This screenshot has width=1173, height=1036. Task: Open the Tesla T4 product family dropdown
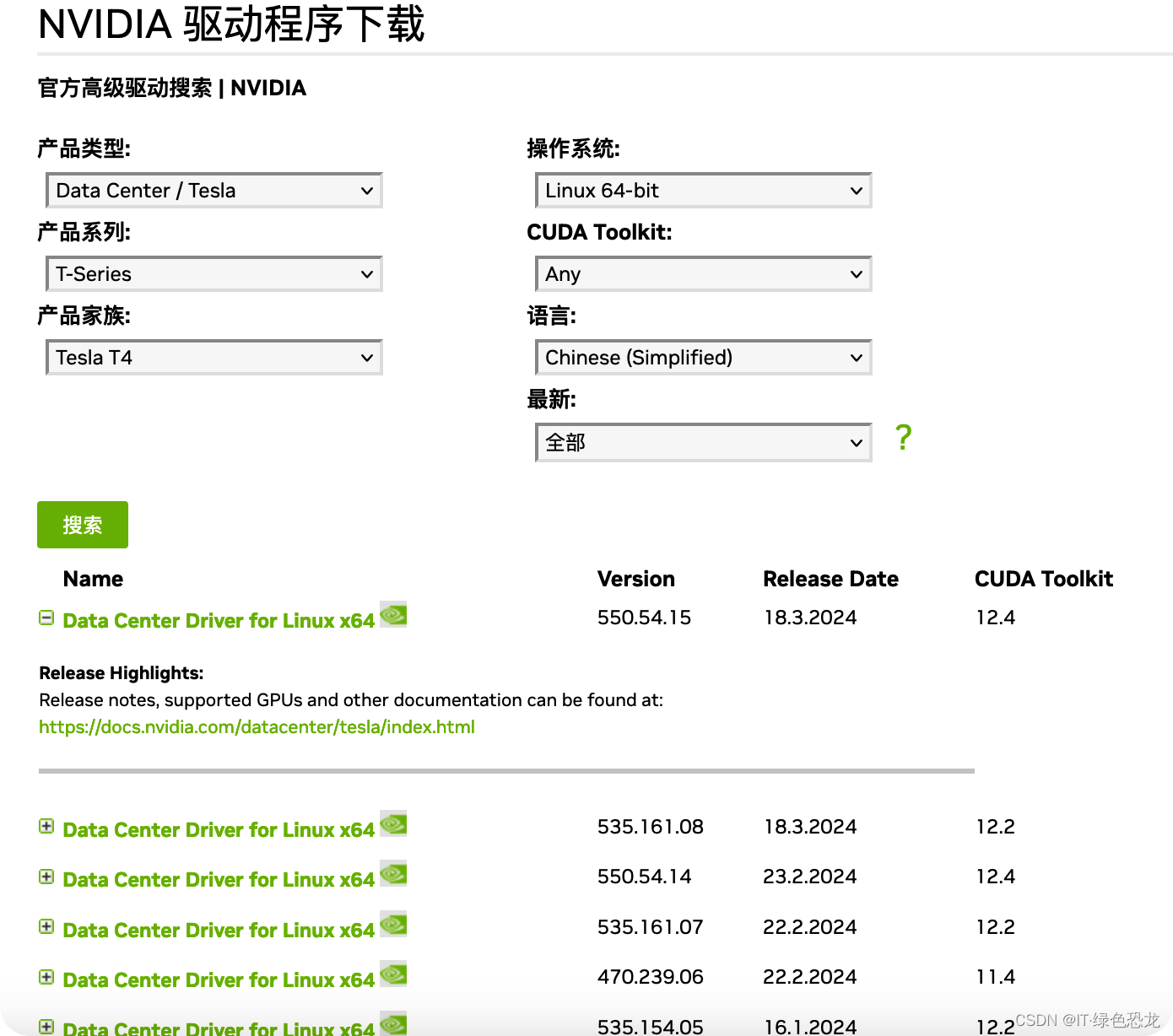(x=214, y=358)
